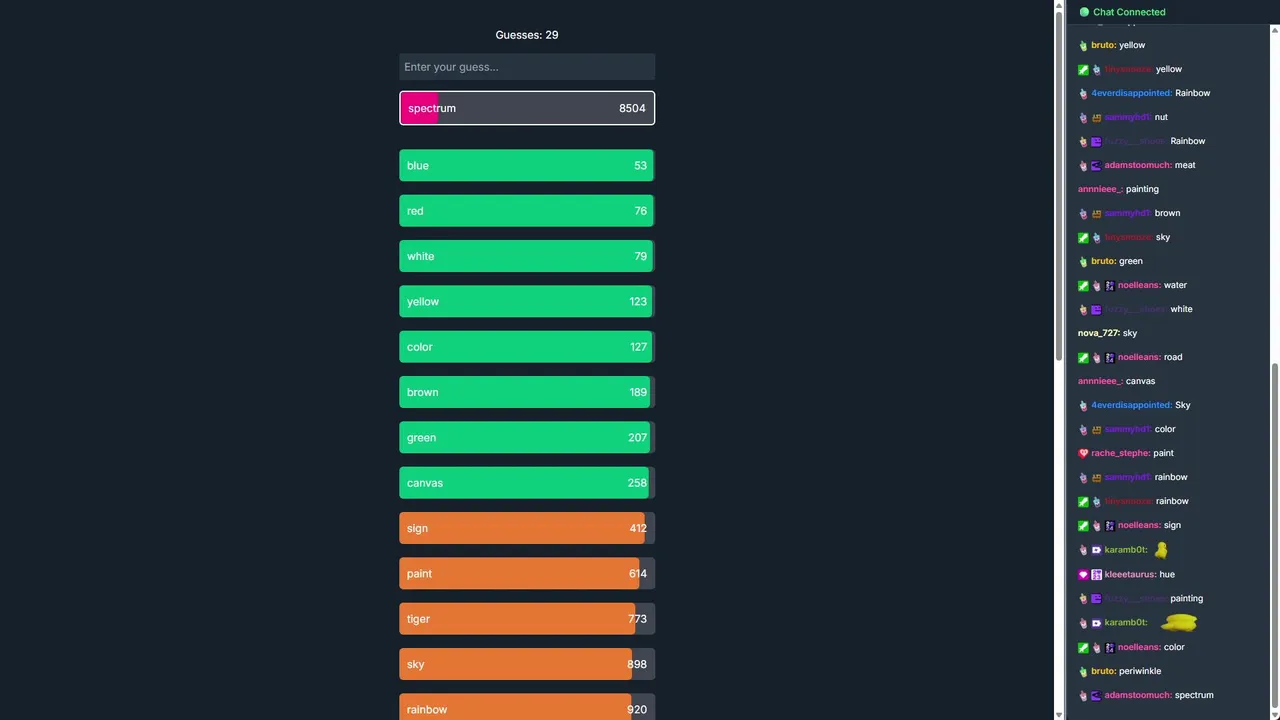Click the green check badge beside noelleans' sign message
1280x720 pixels.
tap(1083, 526)
